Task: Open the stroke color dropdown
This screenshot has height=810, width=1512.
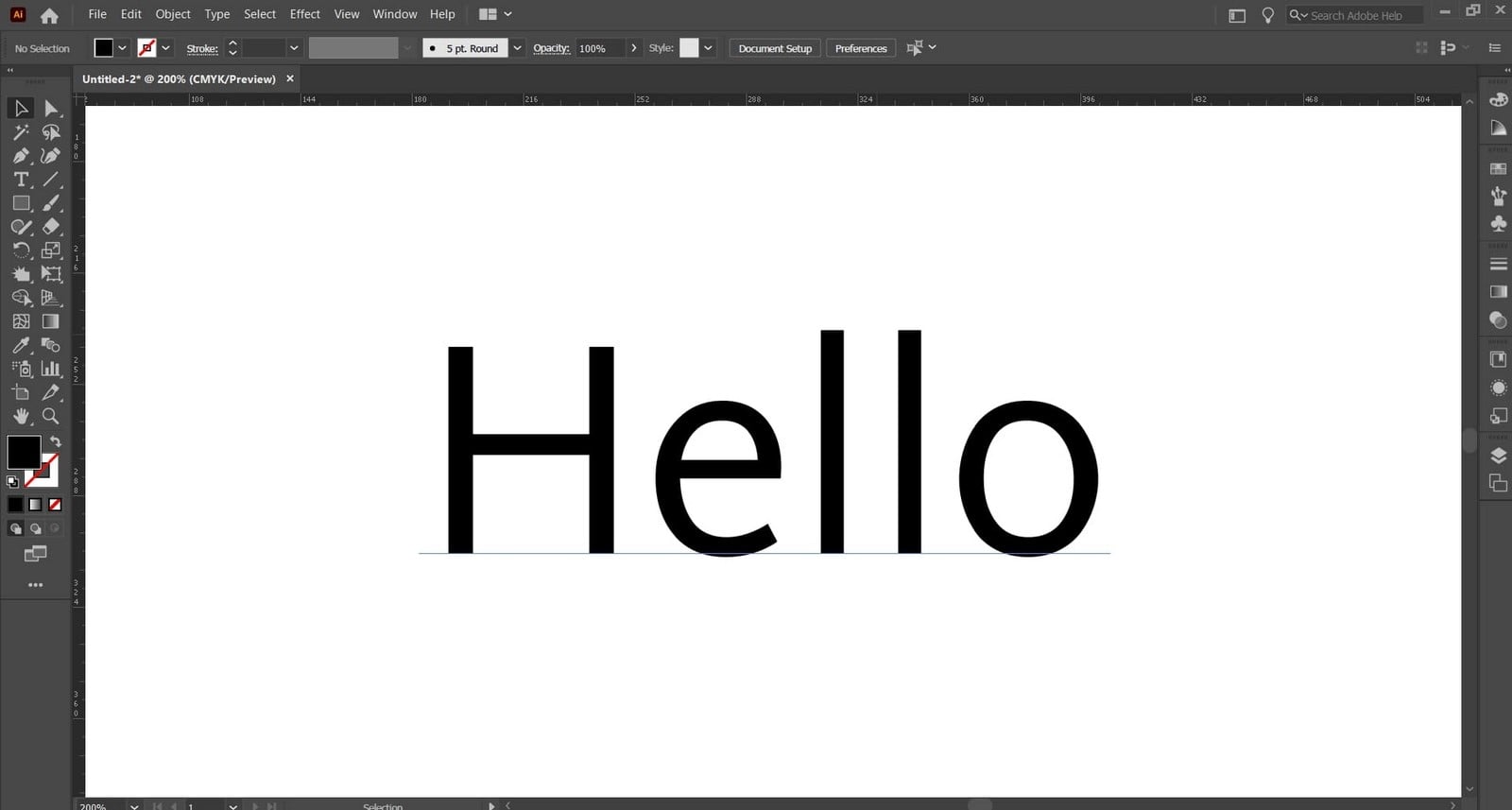Action: (166, 48)
